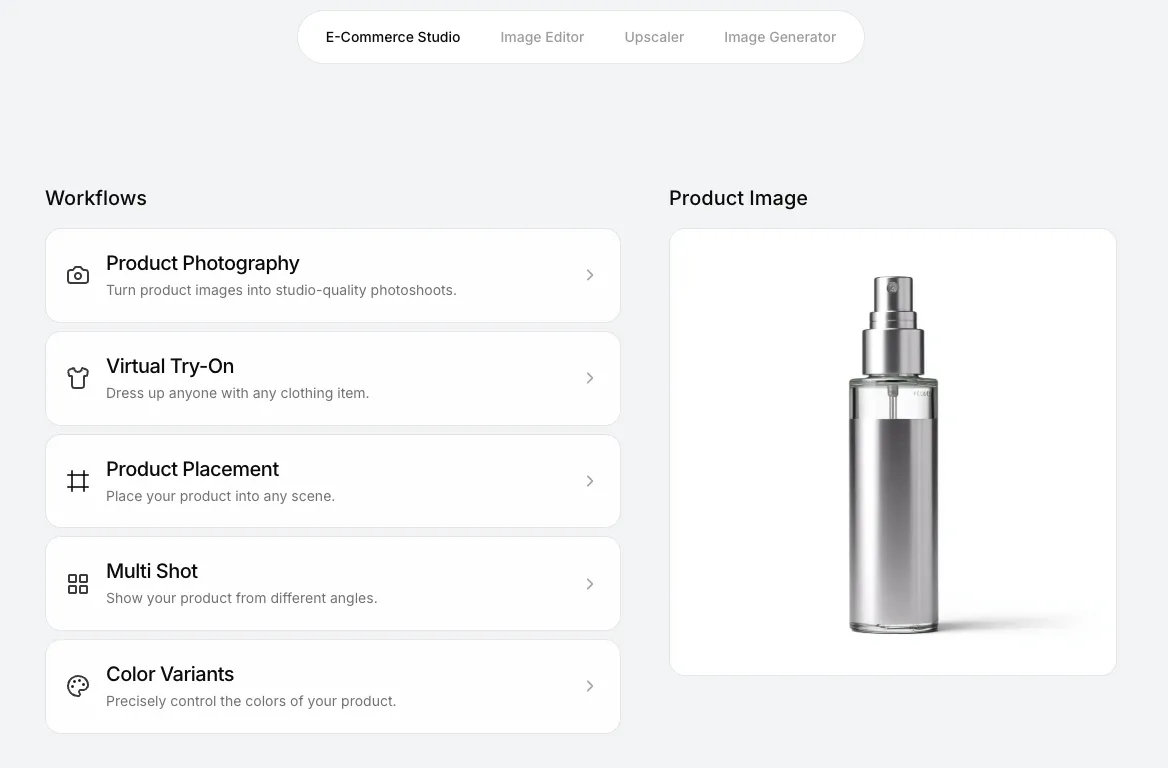This screenshot has height=768, width=1168.
Task: Switch to the Image Editor tab
Action: [542, 37]
